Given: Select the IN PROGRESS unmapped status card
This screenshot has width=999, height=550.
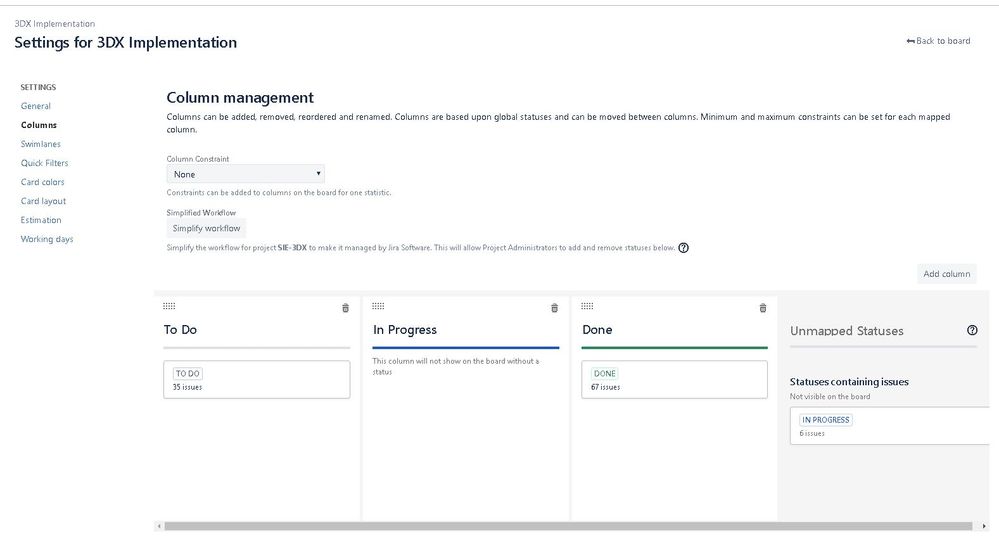Looking at the screenshot, I should [889, 426].
